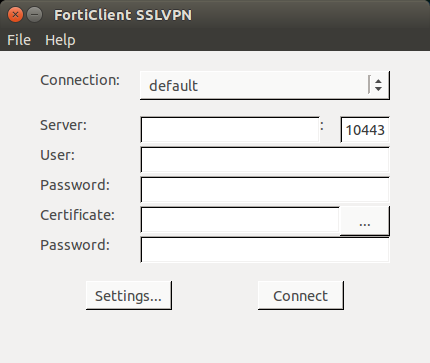Click the FortiClient SSLVPN title text
The width and height of the screenshot is (430, 363).
(123, 15)
